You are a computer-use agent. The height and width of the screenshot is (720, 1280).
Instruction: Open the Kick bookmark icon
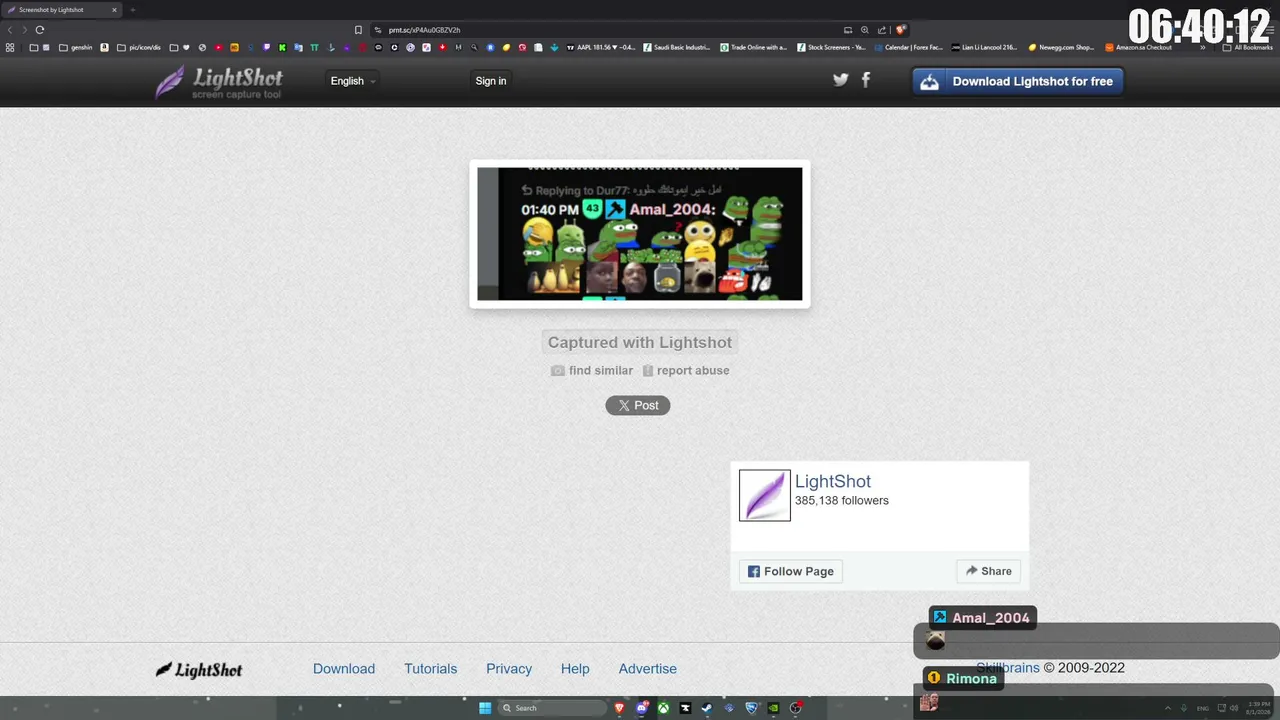click(x=282, y=47)
